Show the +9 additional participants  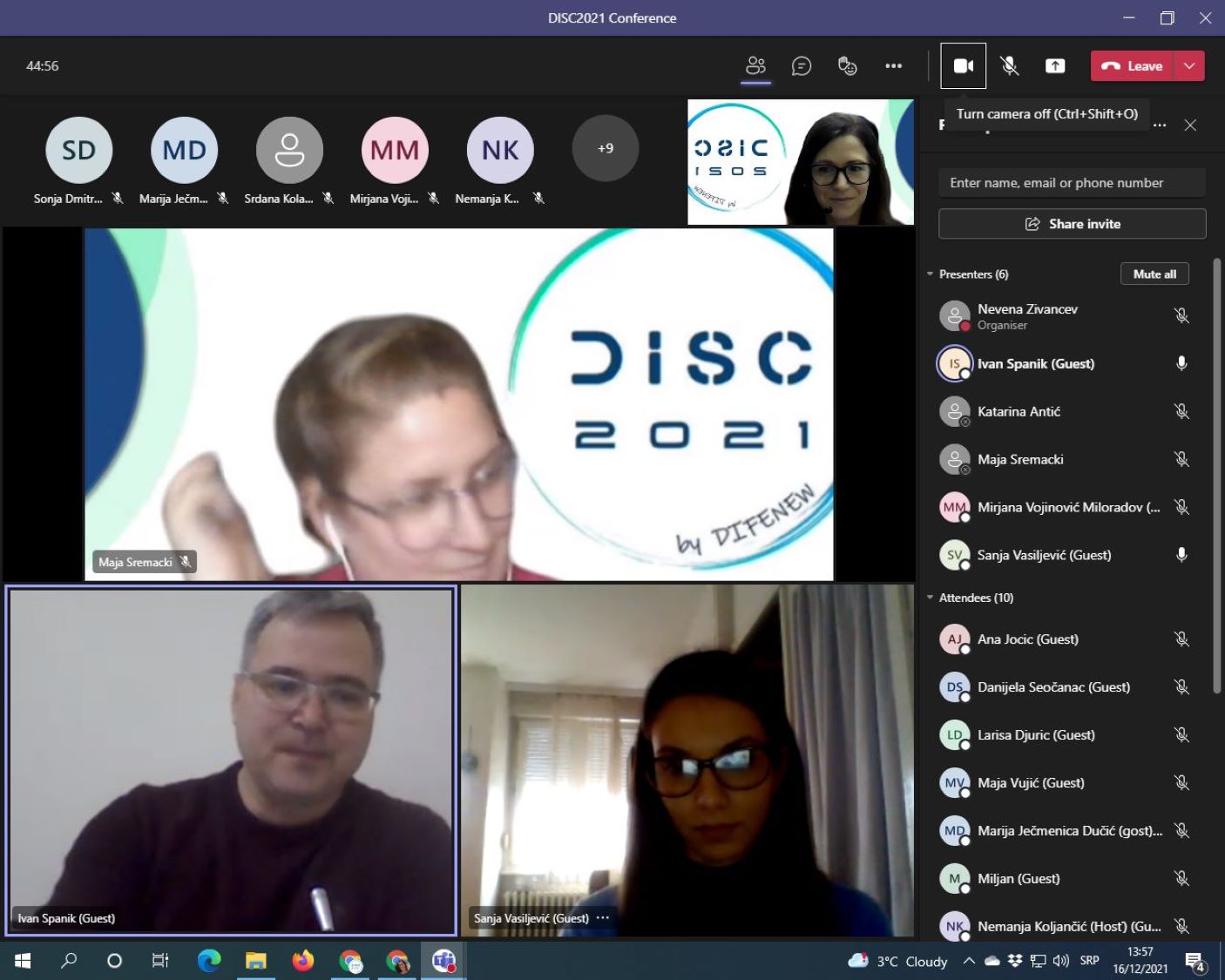[x=605, y=149]
